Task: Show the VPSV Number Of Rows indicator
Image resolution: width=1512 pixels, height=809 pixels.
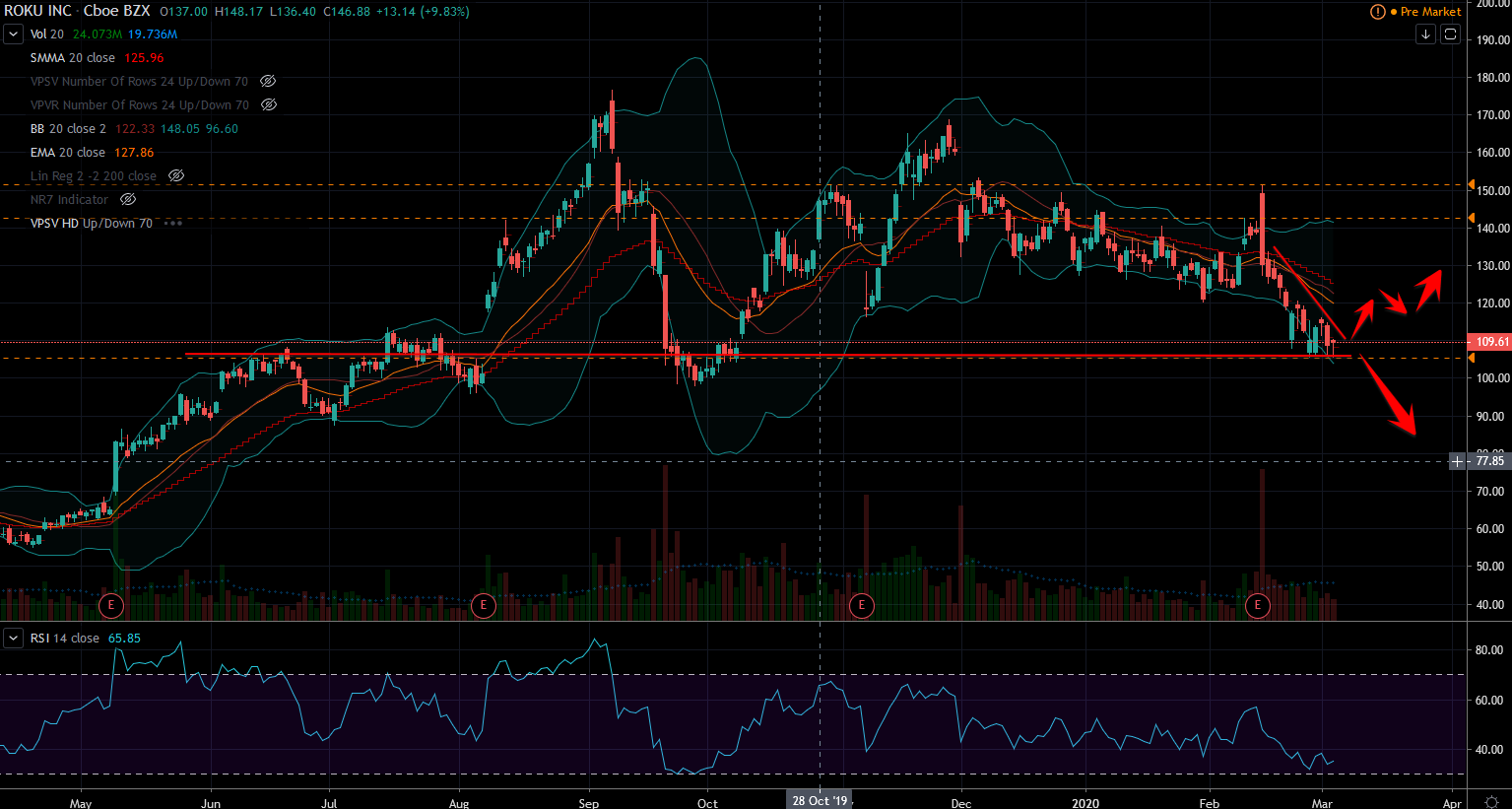Action: pos(268,82)
